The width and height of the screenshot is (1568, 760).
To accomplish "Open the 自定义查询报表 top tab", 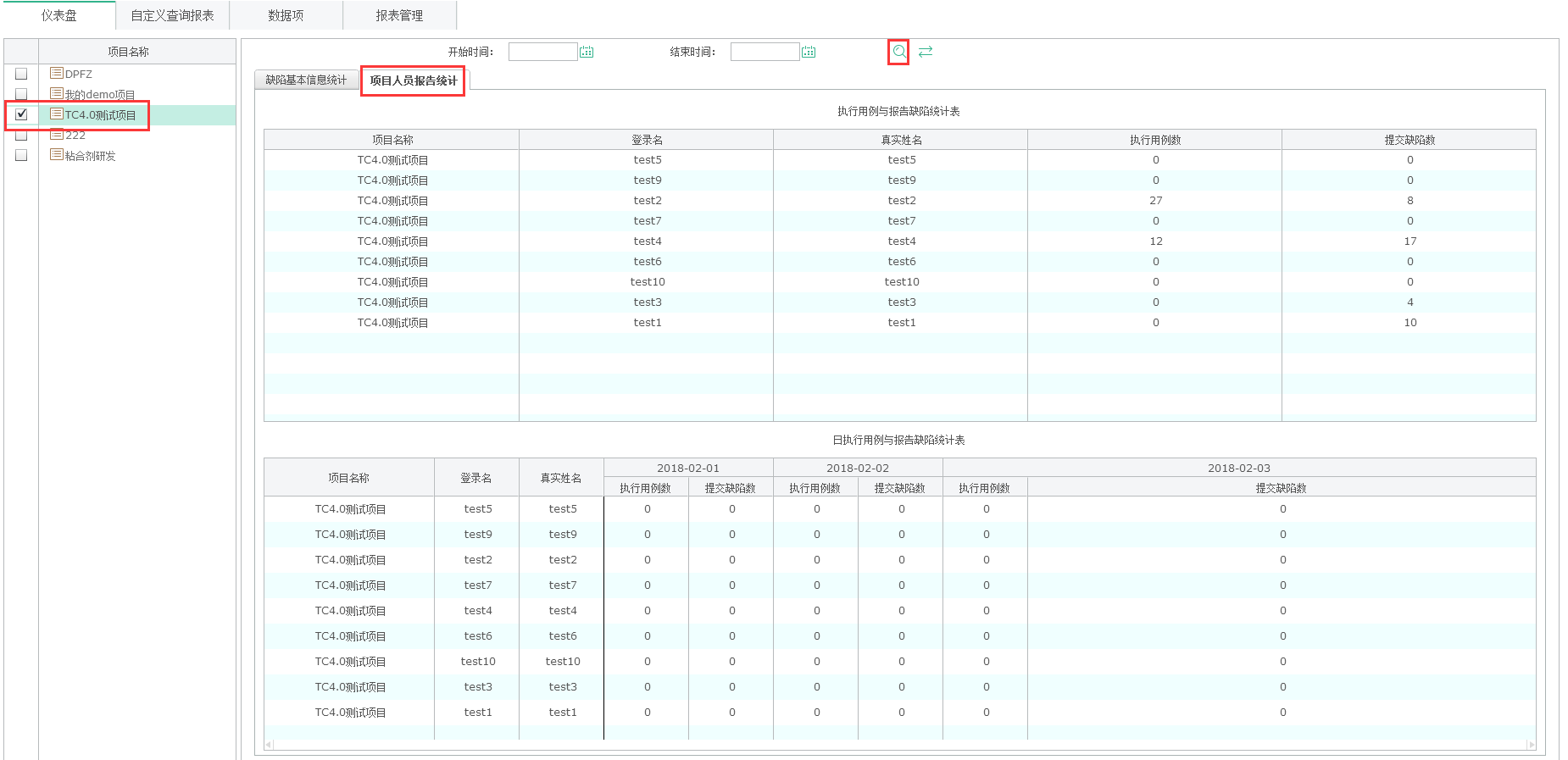I will [x=172, y=15].
